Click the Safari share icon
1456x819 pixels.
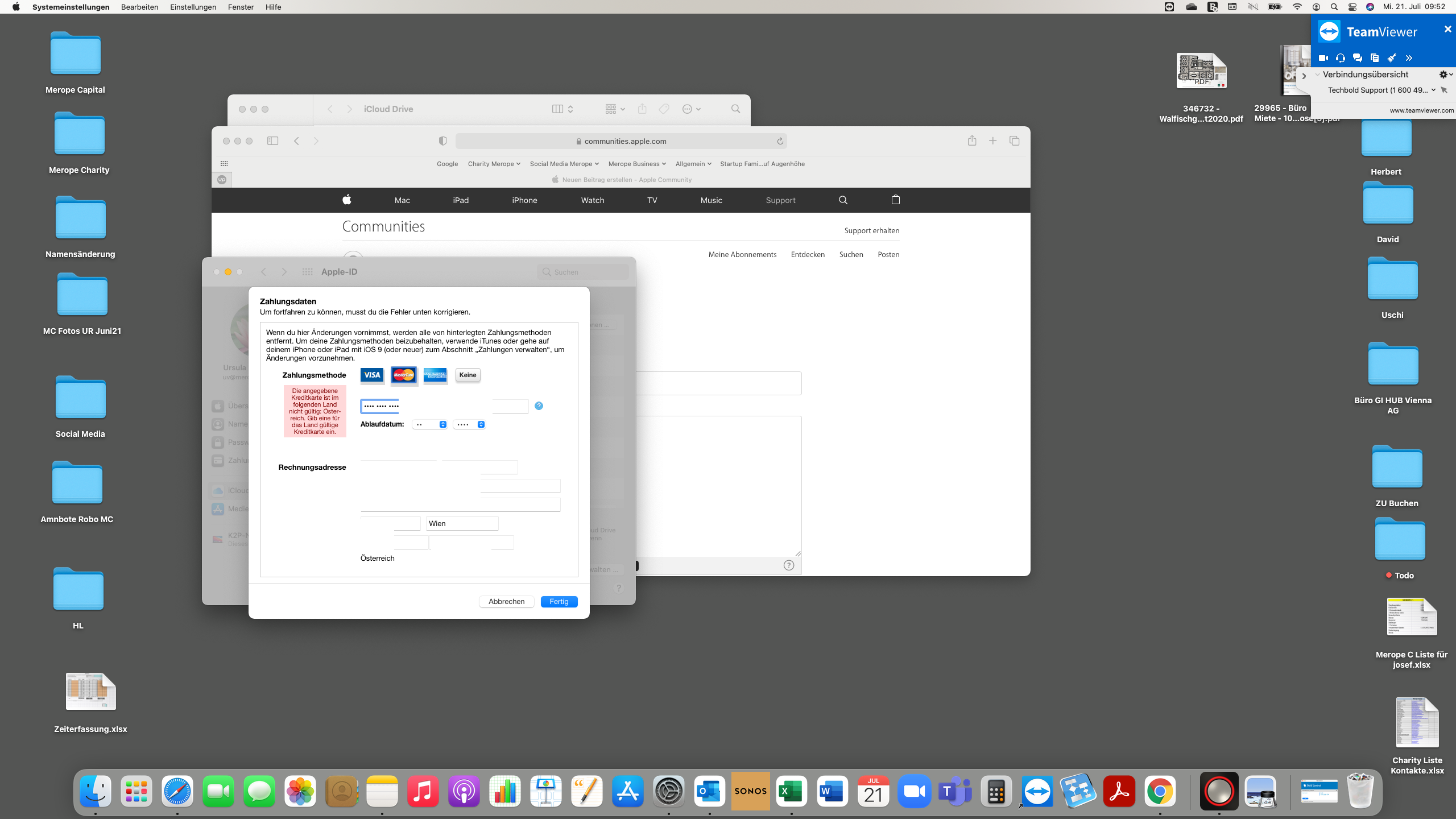(x=972, y=140)
